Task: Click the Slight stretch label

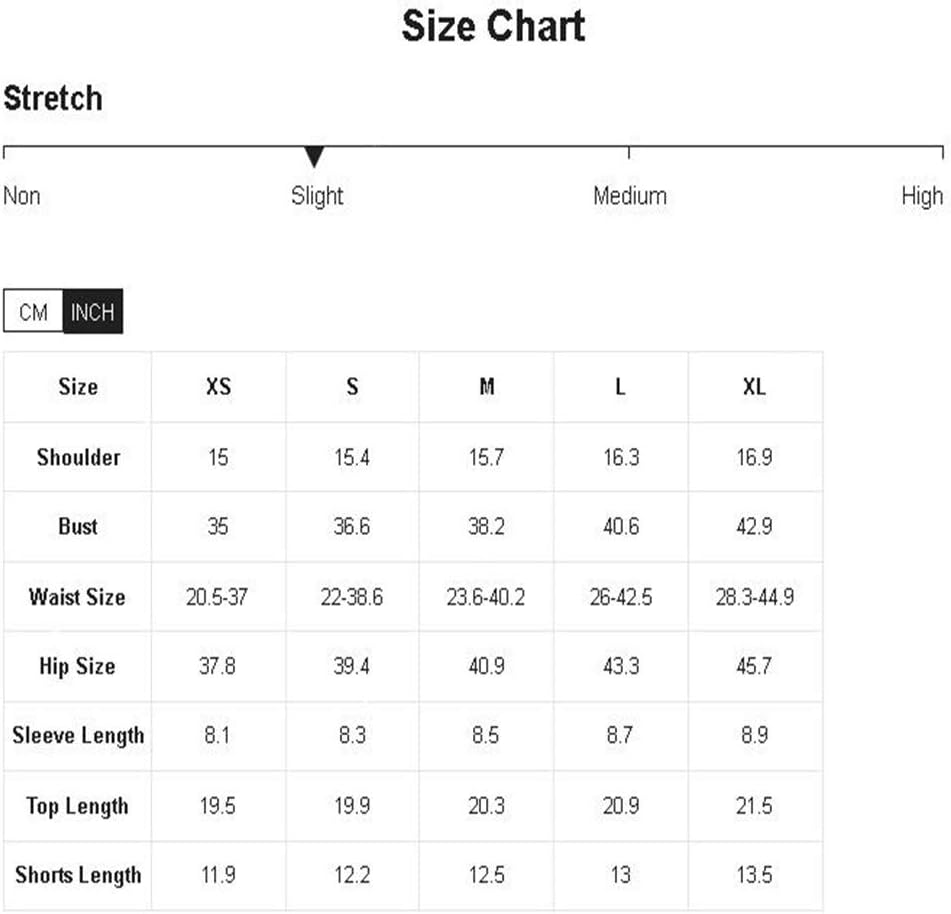Action: pos(317,196)
